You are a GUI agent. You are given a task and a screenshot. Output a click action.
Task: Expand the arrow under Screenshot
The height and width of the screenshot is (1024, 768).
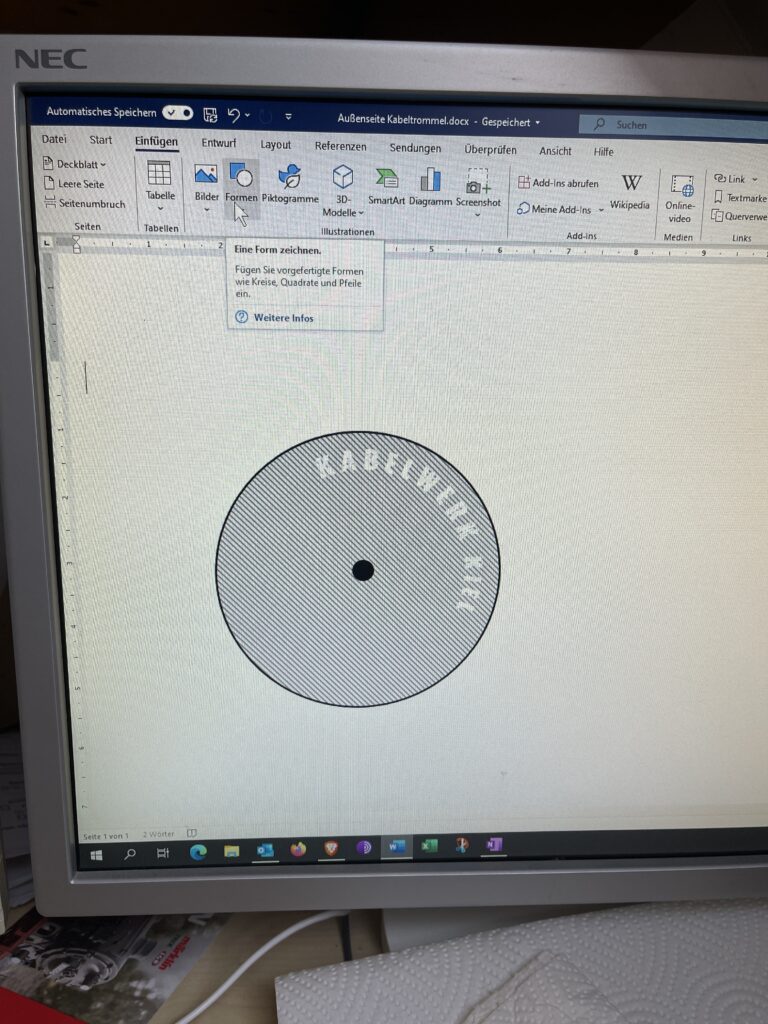(x=477, y=215)
